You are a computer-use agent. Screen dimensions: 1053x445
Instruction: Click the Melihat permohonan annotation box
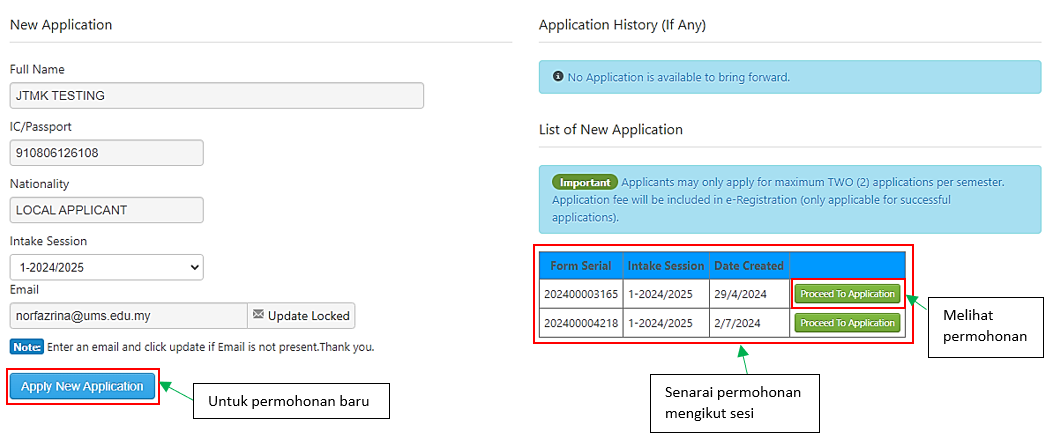coord(985,326)
